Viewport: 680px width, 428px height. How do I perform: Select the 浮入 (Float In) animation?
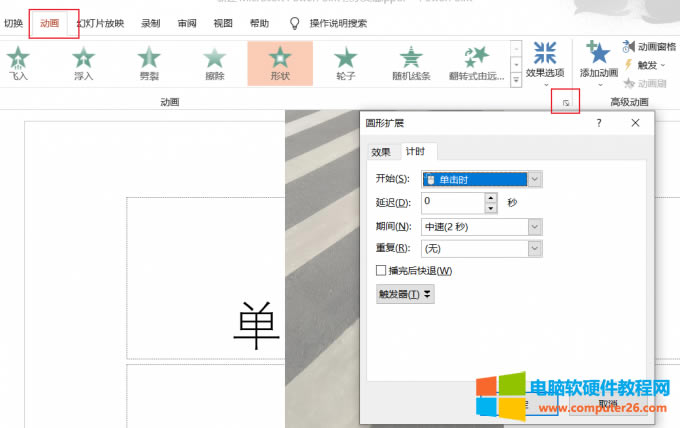click(x=83, y=62)
